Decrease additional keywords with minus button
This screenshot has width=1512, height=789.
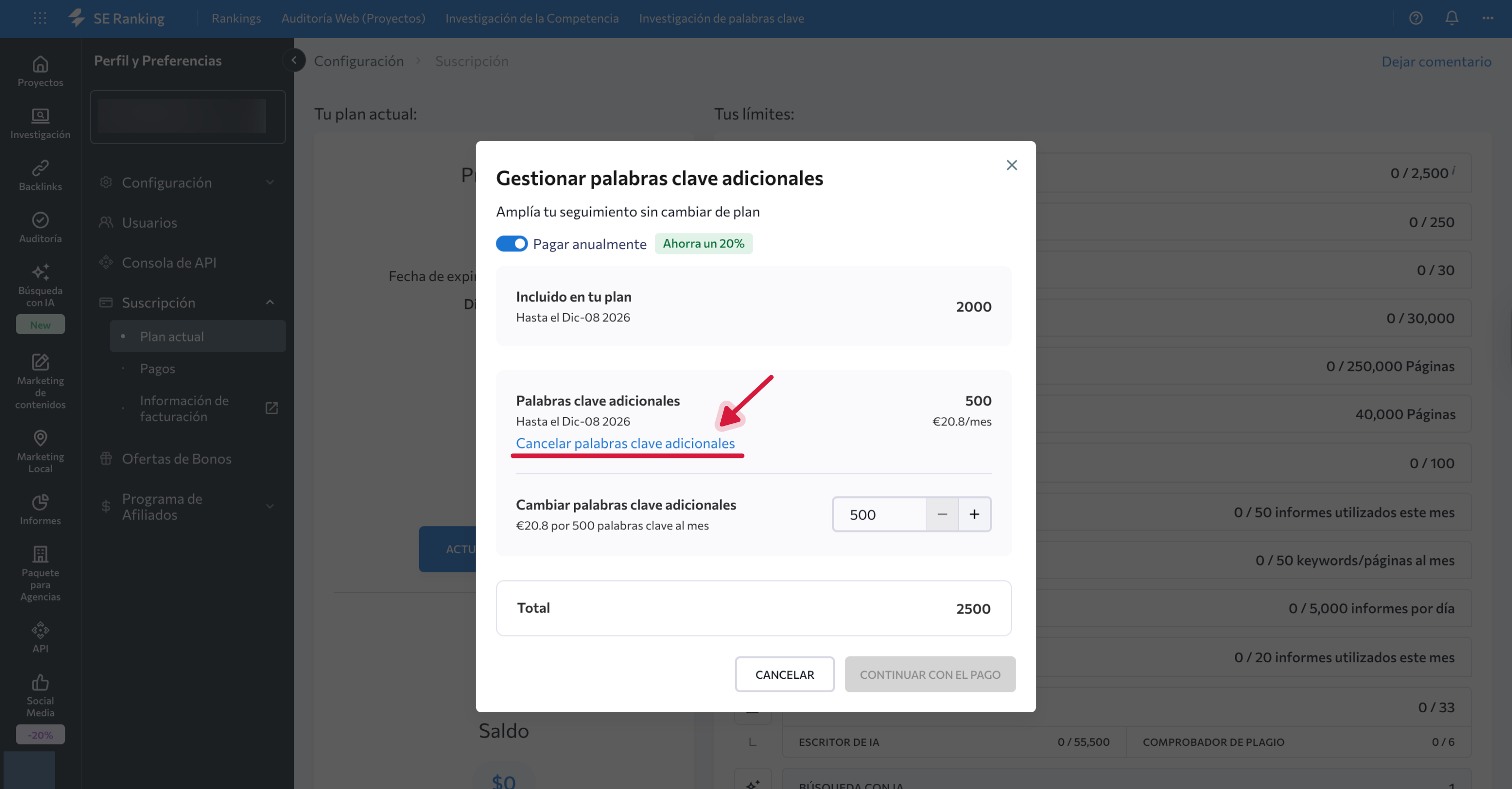click(942, 514)
